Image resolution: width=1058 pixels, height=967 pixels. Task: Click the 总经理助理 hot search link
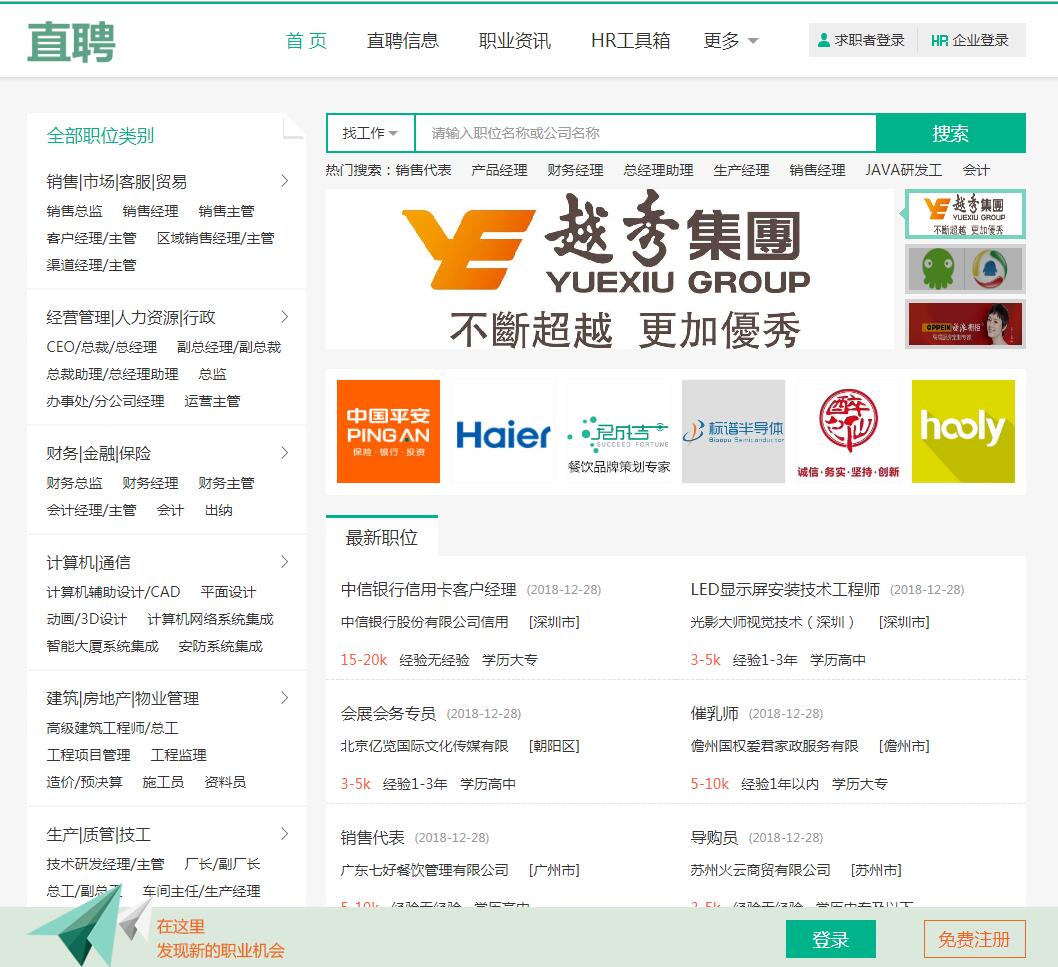coord(659,170)
